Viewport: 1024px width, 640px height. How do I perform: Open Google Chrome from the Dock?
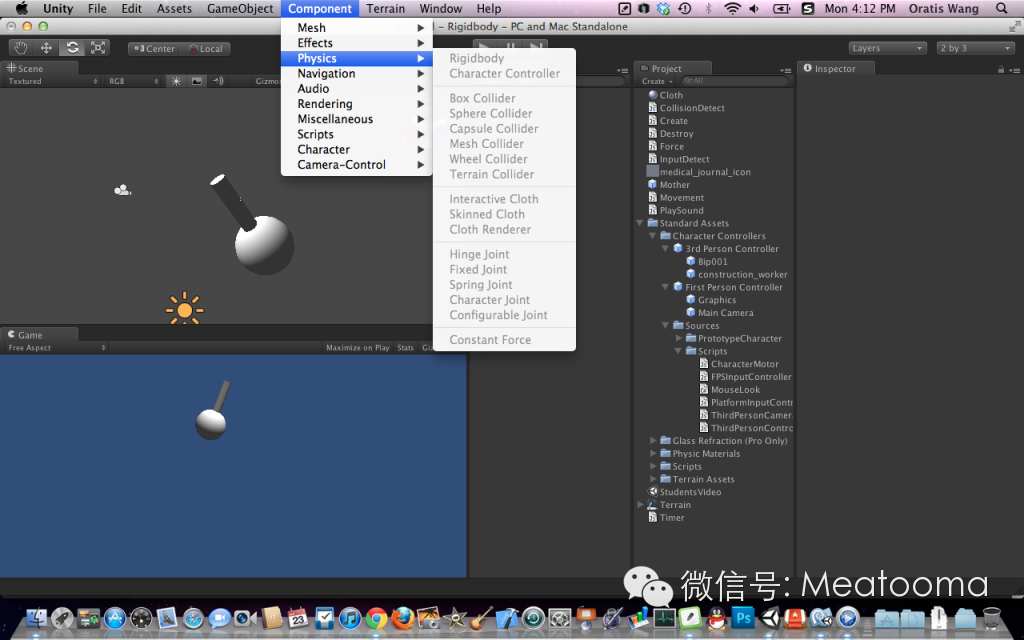376,617
